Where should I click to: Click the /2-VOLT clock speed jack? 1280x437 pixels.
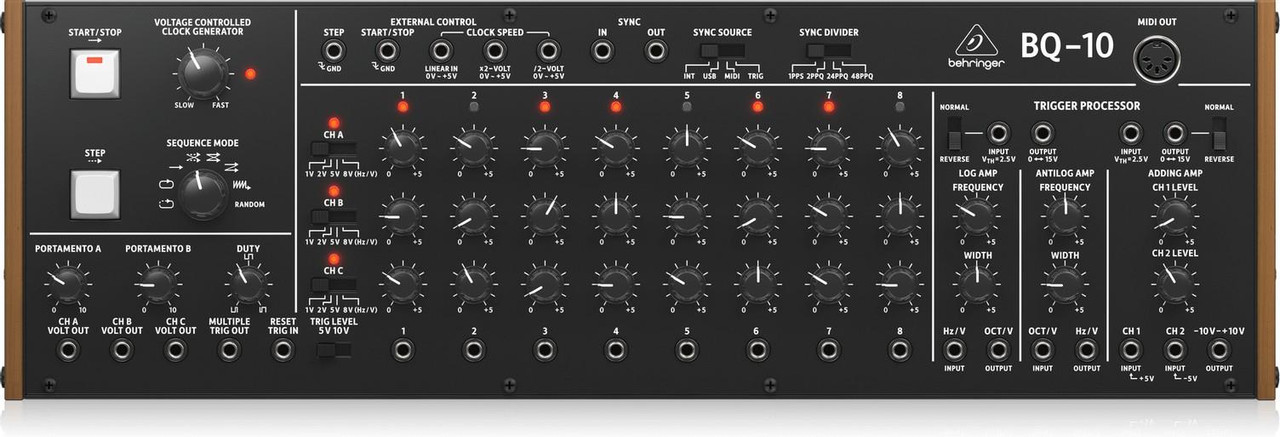point(548,49)
